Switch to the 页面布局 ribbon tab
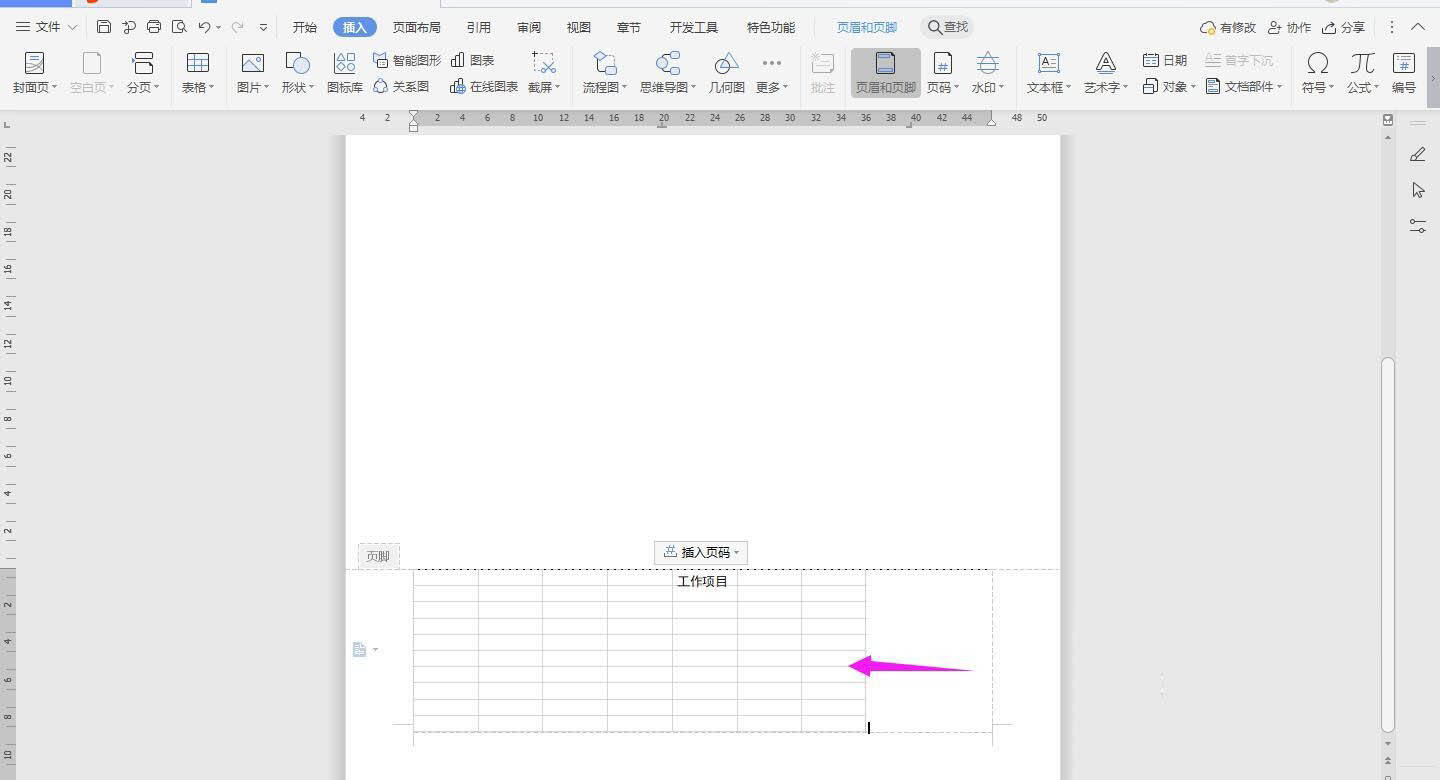 point(416,27)
